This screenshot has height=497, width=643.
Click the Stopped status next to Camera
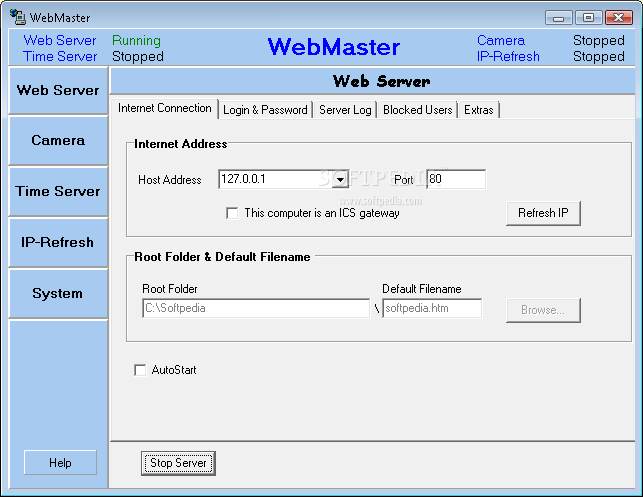click(599, 40)
